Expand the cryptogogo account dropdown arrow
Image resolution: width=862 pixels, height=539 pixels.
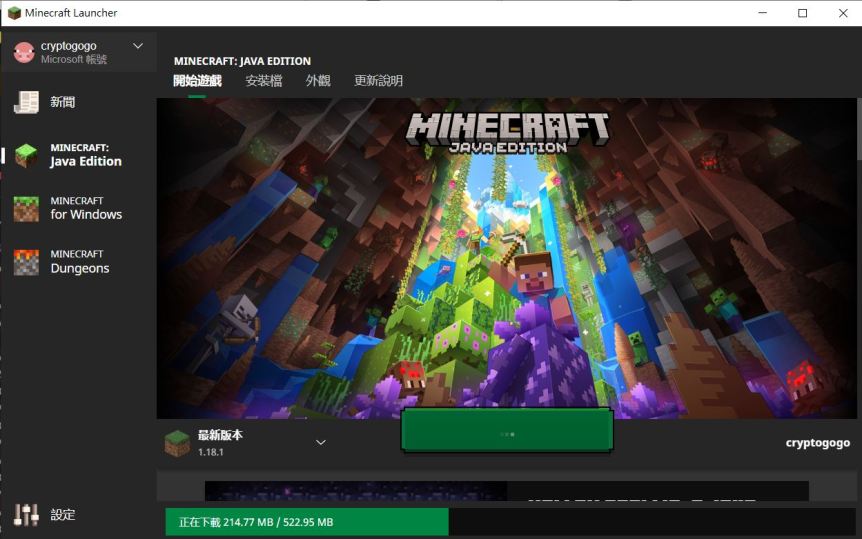[x=138, y=46]
